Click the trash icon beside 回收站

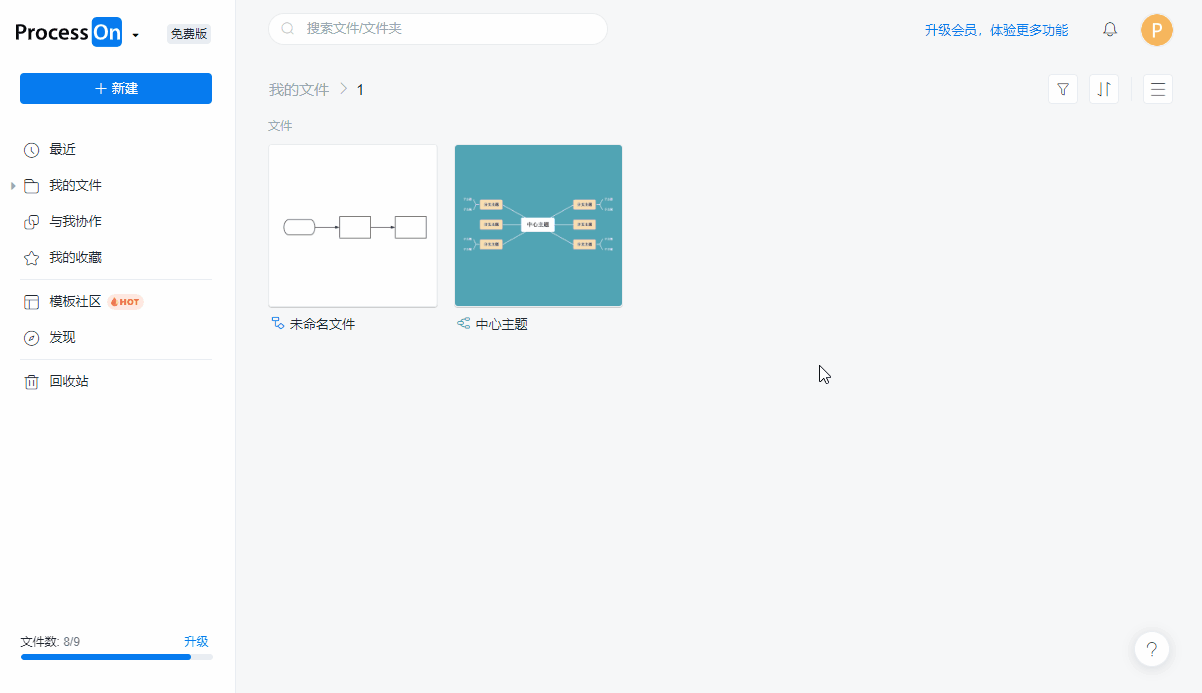pos(31,382)
